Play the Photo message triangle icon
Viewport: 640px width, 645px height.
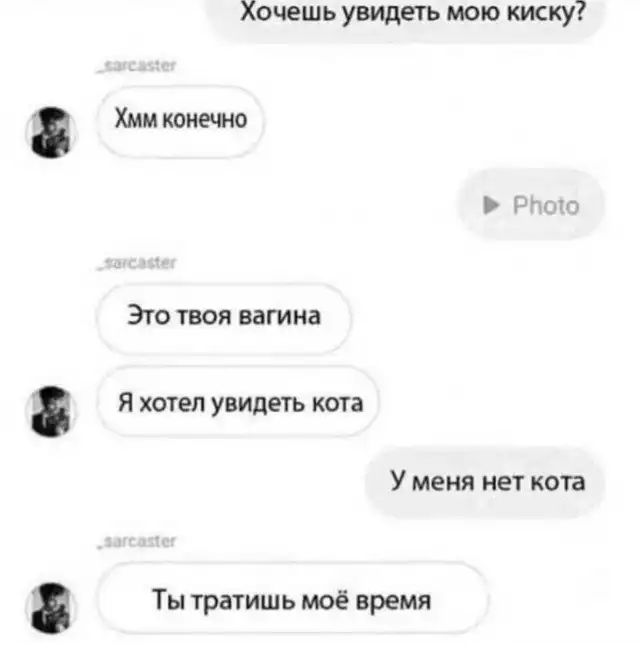(x=491, y=205)
